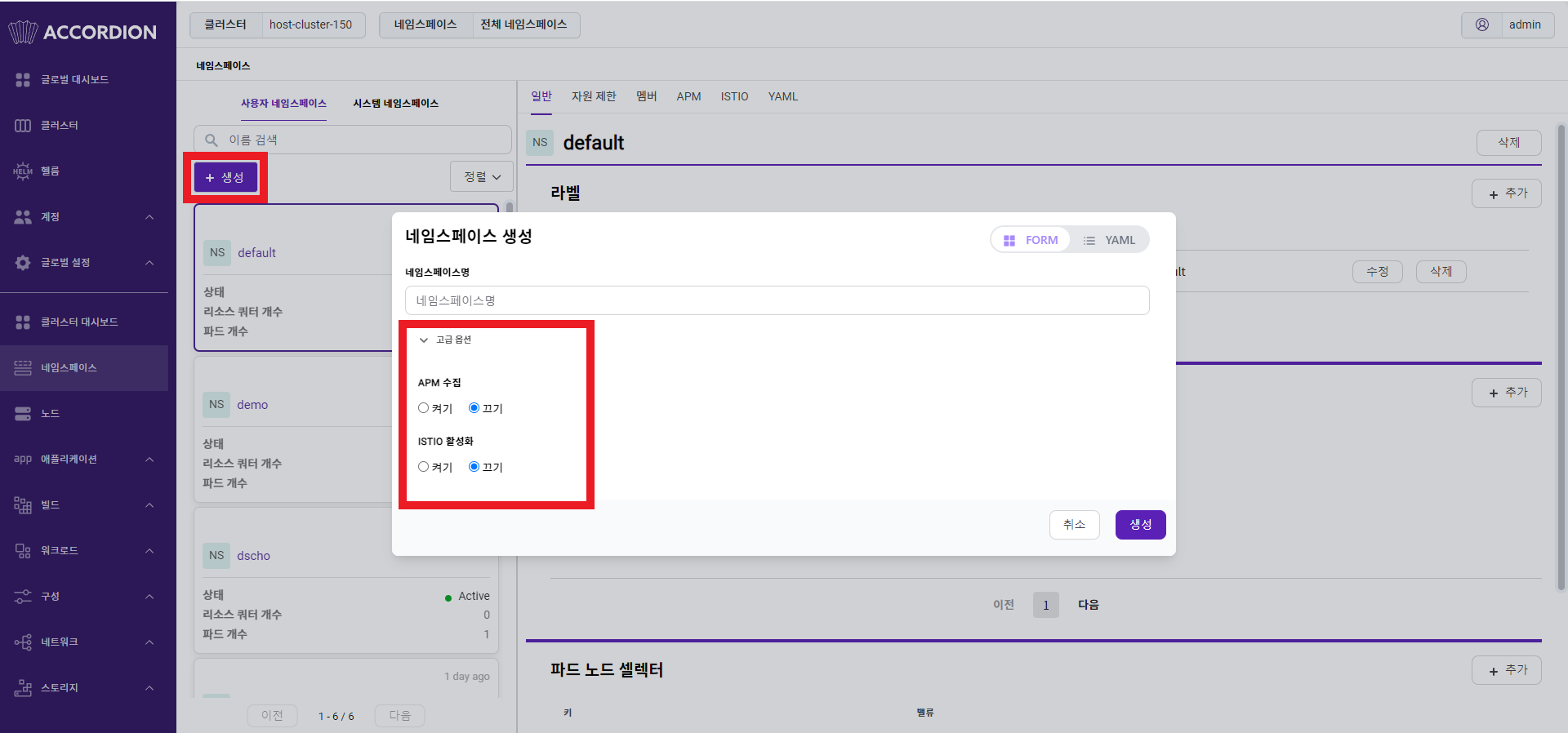1568x733 pixels.
Task: Click the 계정 people icon
Action: pyautogui.click(x=23, y=216)
